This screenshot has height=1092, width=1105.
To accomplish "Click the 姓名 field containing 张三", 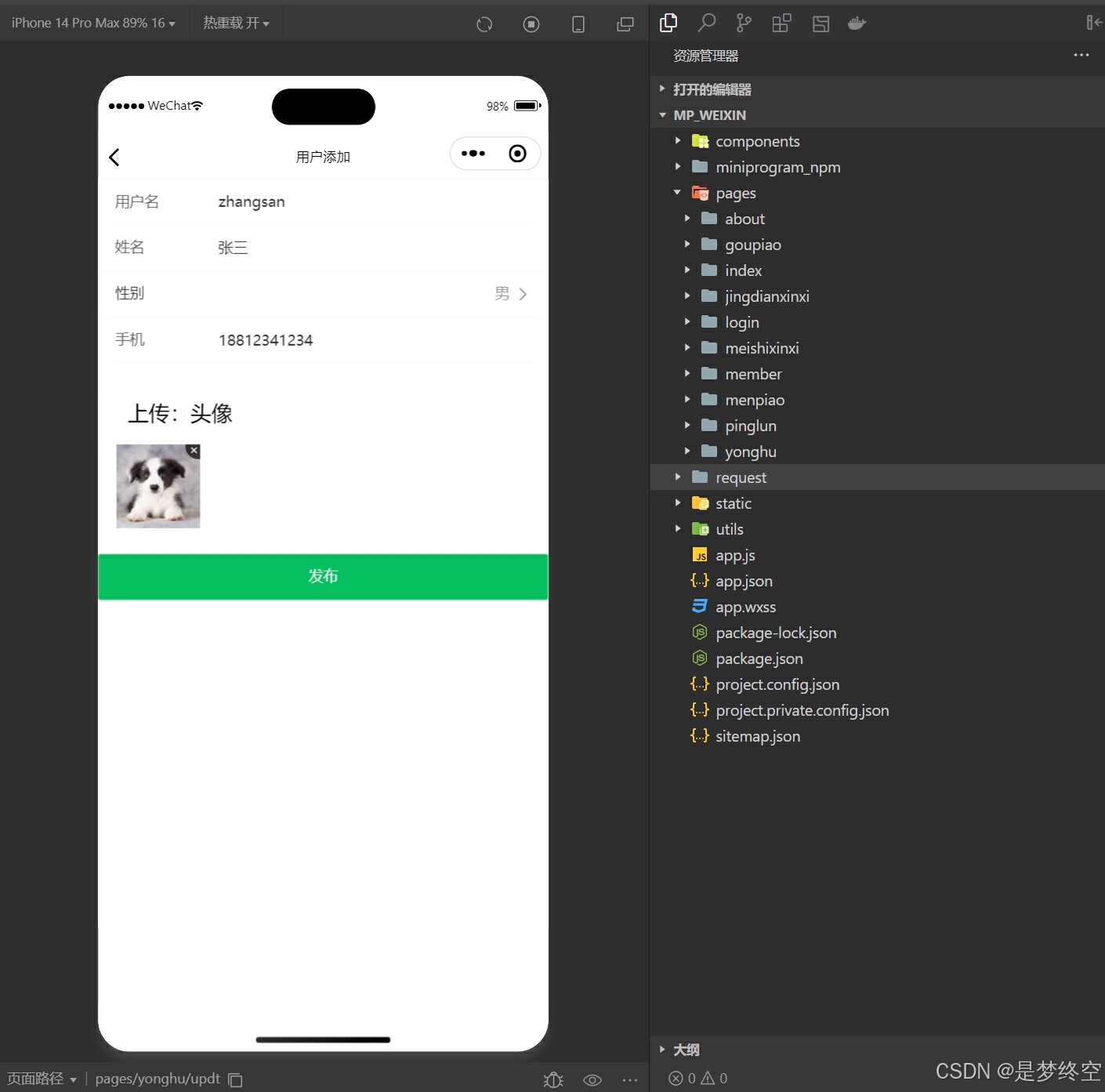I will coord(323,248).
